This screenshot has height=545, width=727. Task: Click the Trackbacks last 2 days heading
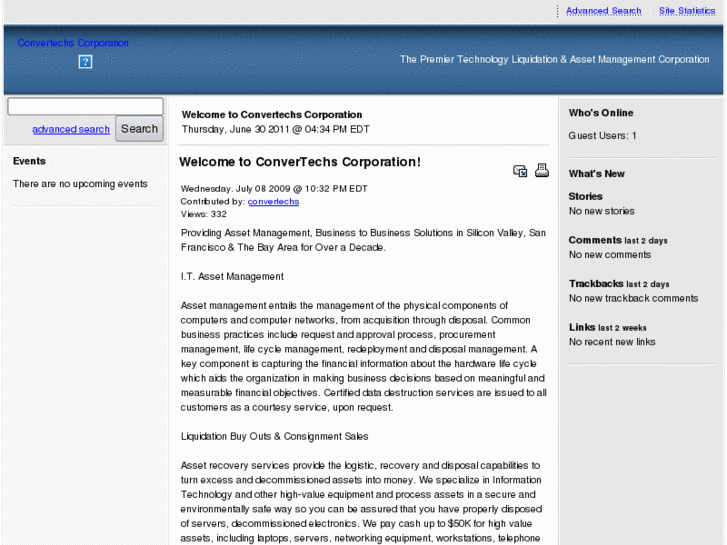(619, 284)
